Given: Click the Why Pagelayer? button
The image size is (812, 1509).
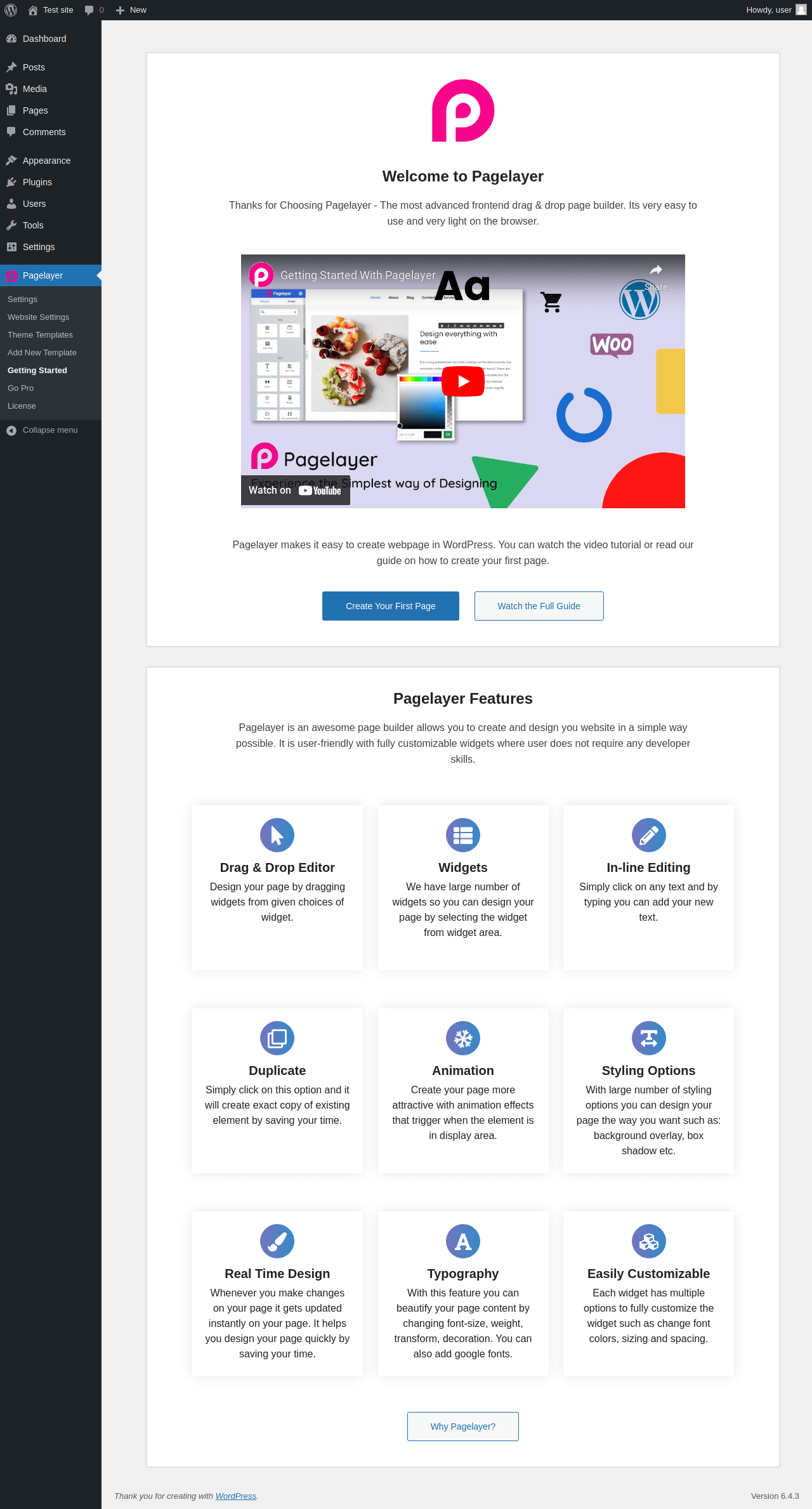Looking at the screenshot, I should (x=463, y=1427).
